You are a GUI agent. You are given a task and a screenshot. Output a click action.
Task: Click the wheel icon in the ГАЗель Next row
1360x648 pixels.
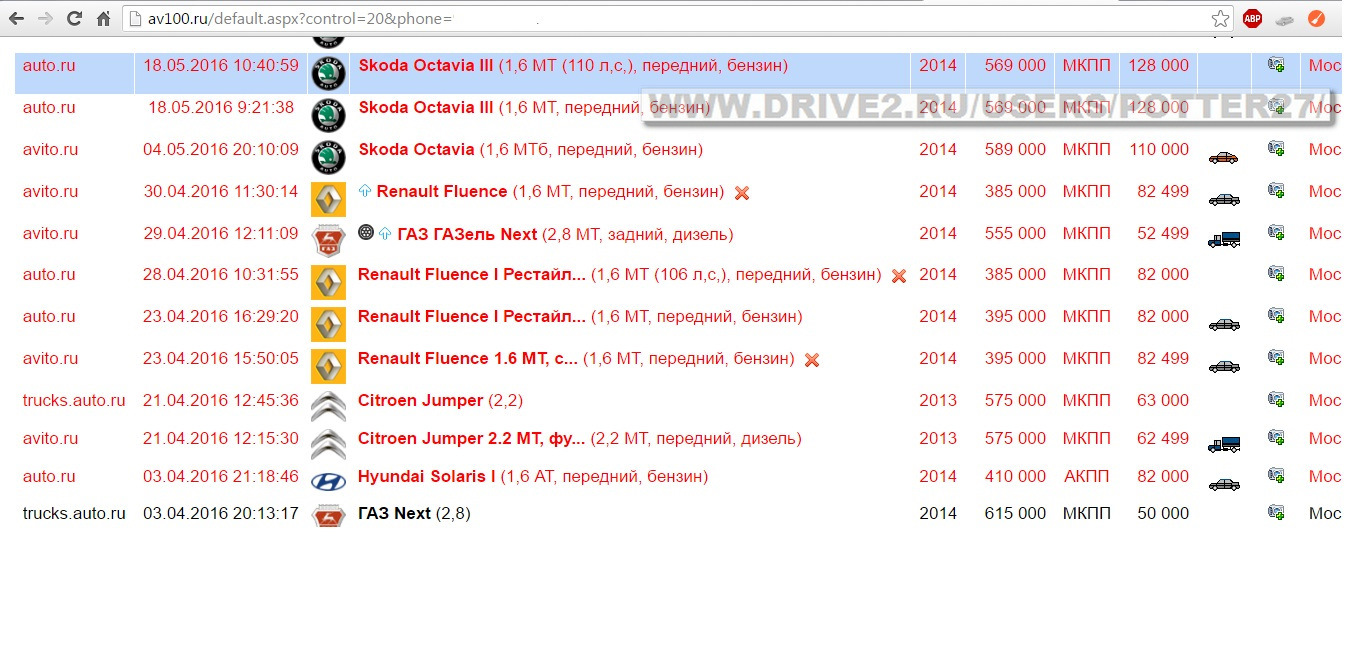(366, 232)
